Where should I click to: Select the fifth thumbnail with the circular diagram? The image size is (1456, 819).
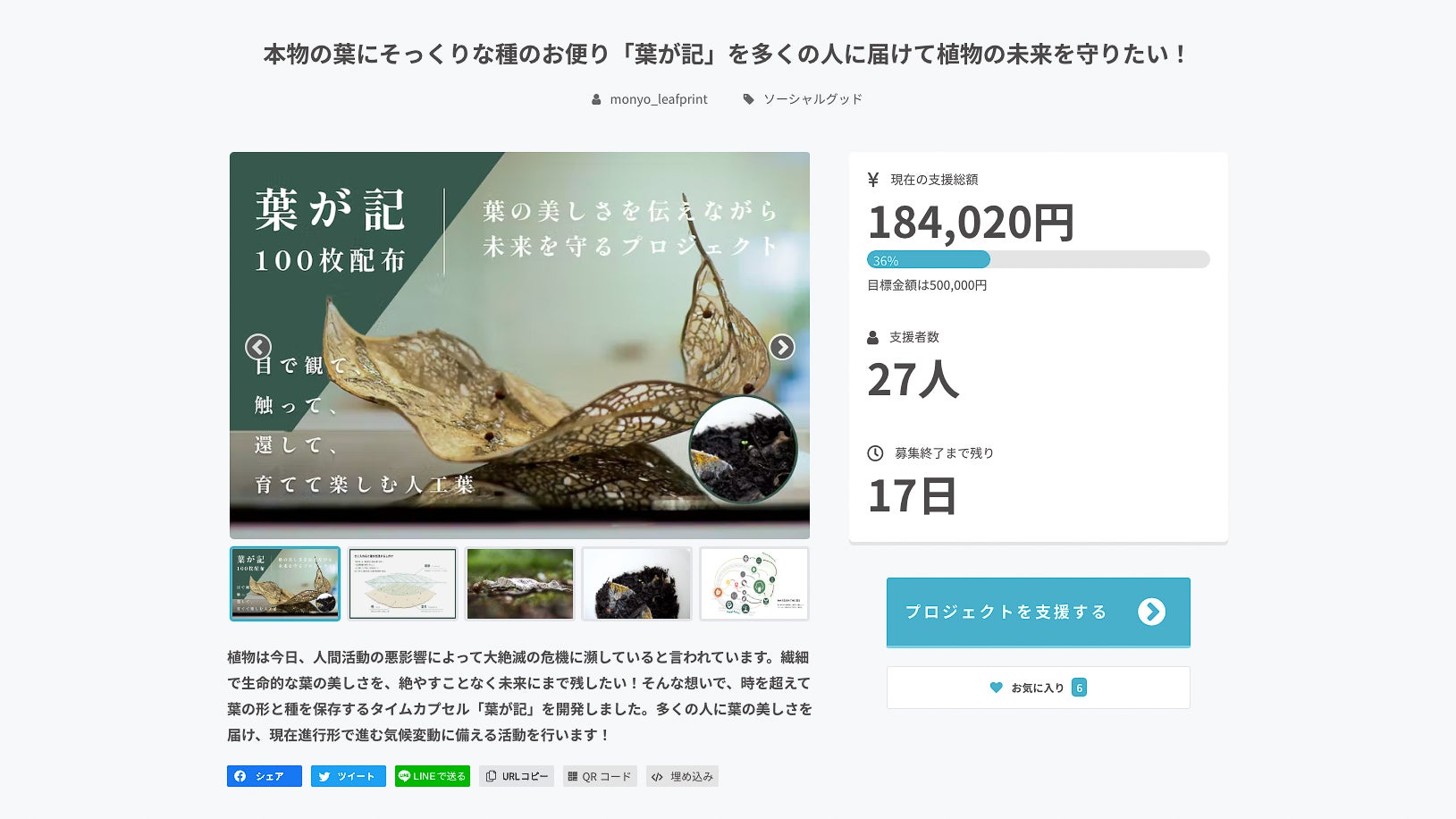tap(754, 584)
